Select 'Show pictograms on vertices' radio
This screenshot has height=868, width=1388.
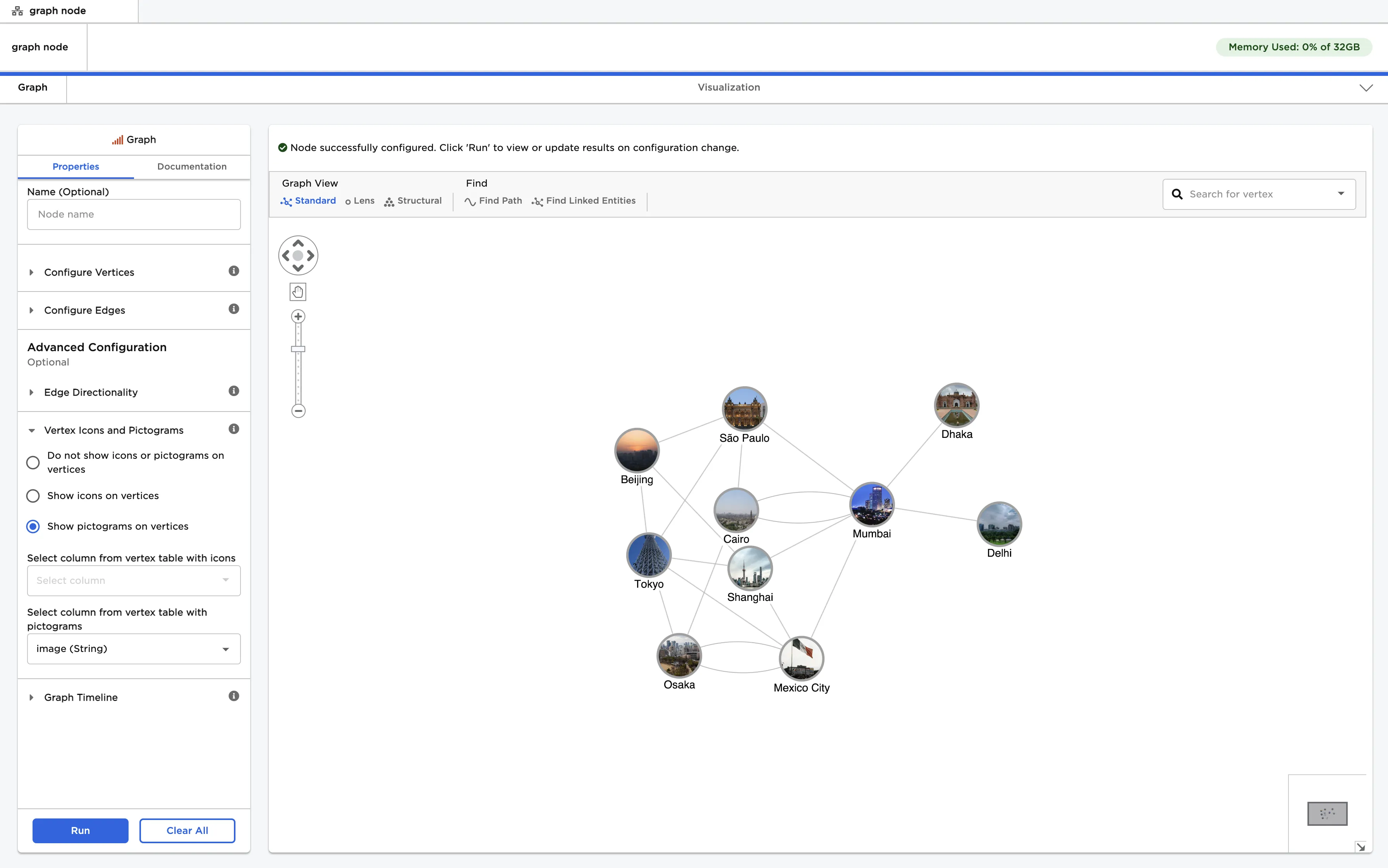[x=33, y=527]
